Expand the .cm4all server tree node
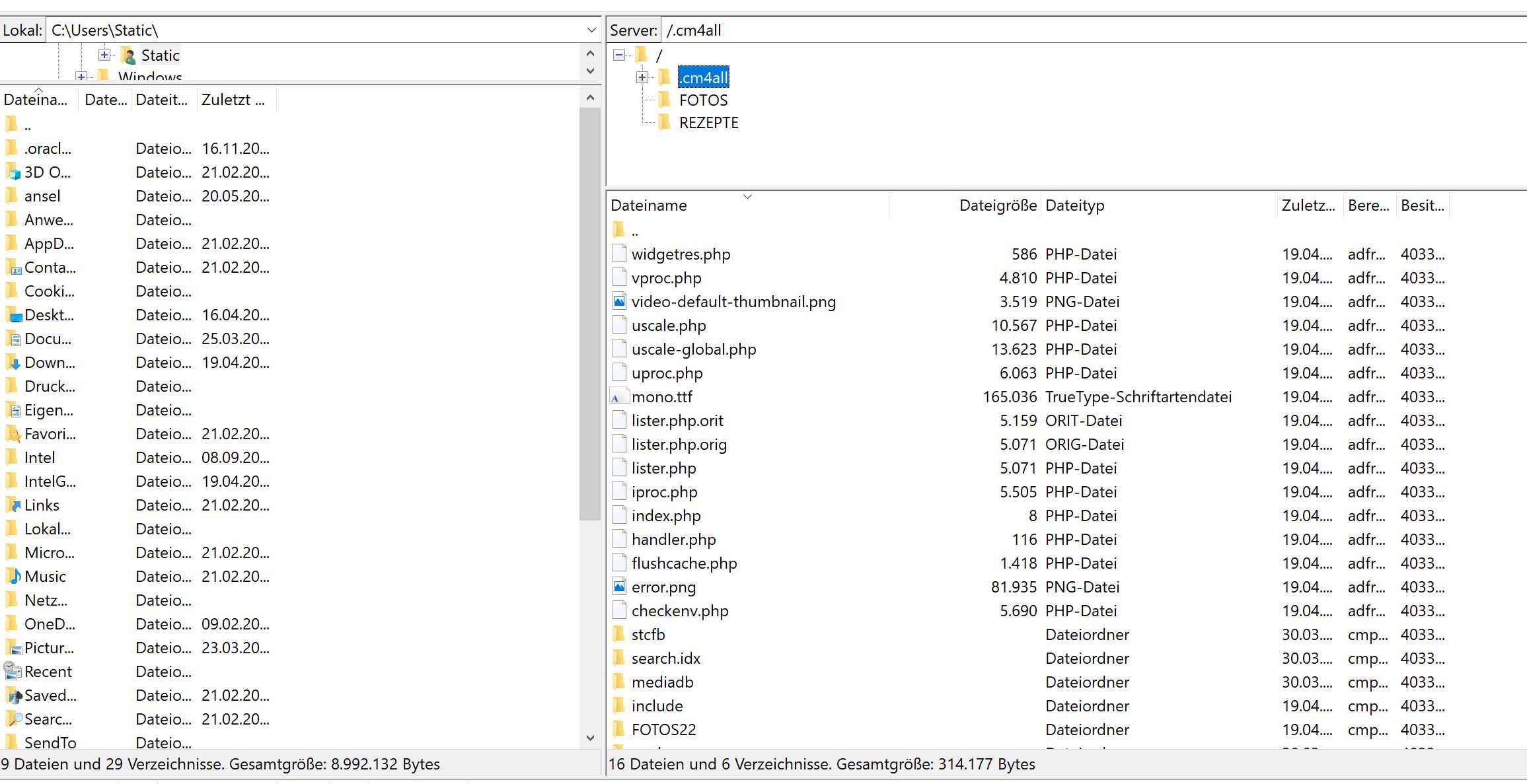This screenshot has height=784, width=1527. click(x=642, y=77)
